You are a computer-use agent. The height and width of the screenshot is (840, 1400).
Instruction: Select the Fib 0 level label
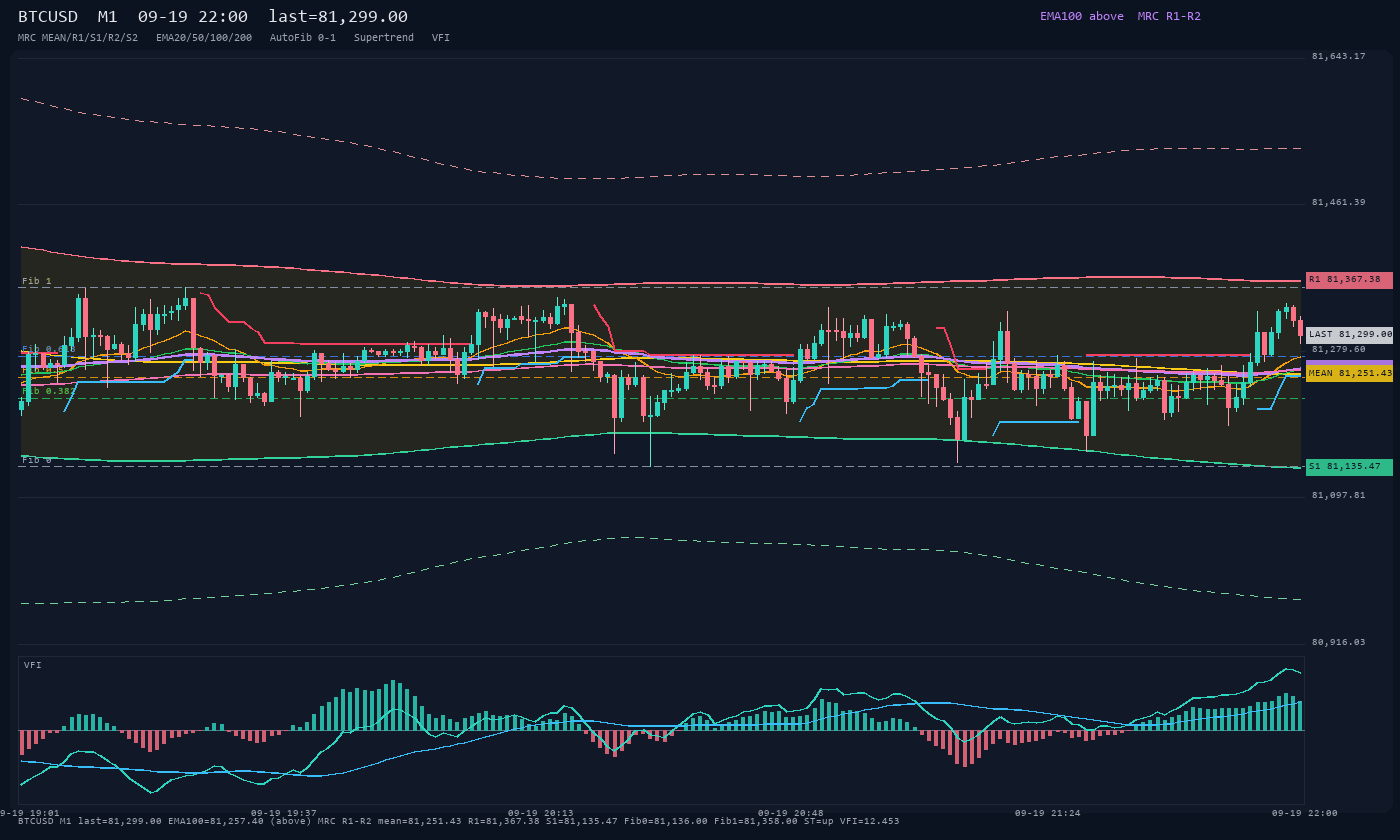(x=37, y=460)
